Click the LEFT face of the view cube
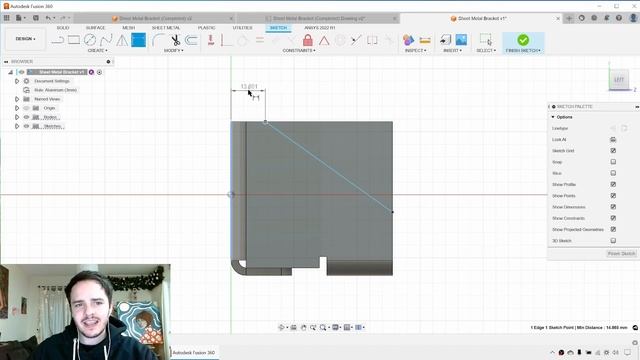 [x=619, y=79]
